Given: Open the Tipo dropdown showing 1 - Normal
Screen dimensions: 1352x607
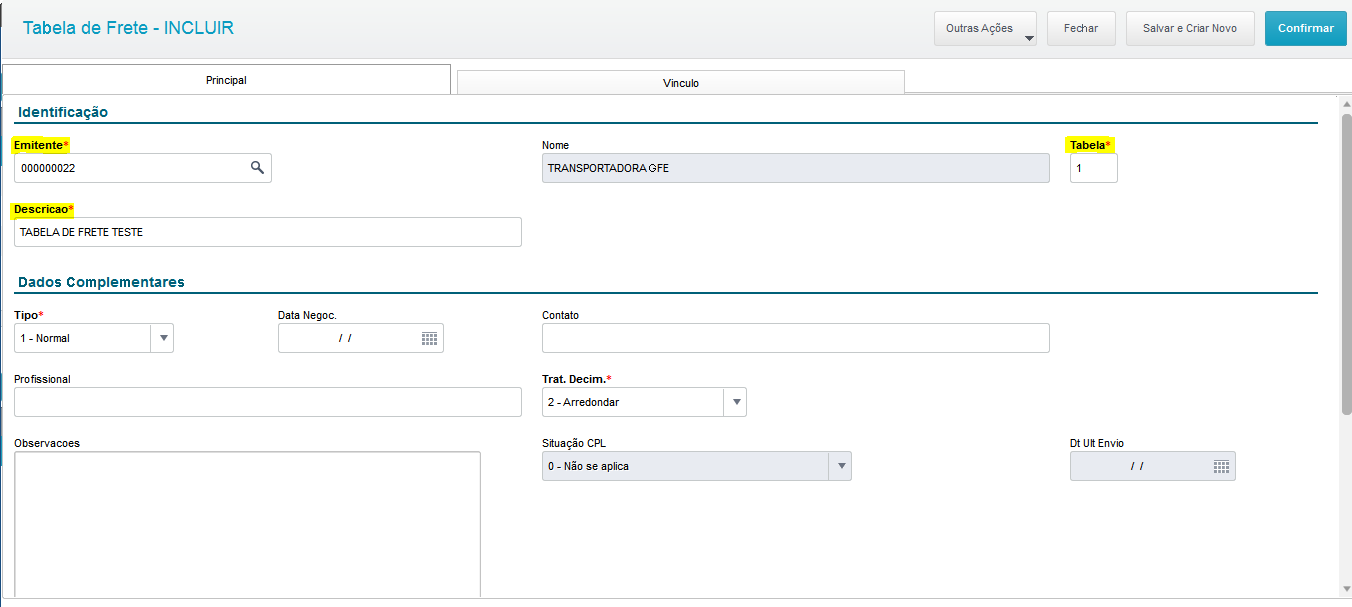Looking at the screenshot, I should coord(162,338).
